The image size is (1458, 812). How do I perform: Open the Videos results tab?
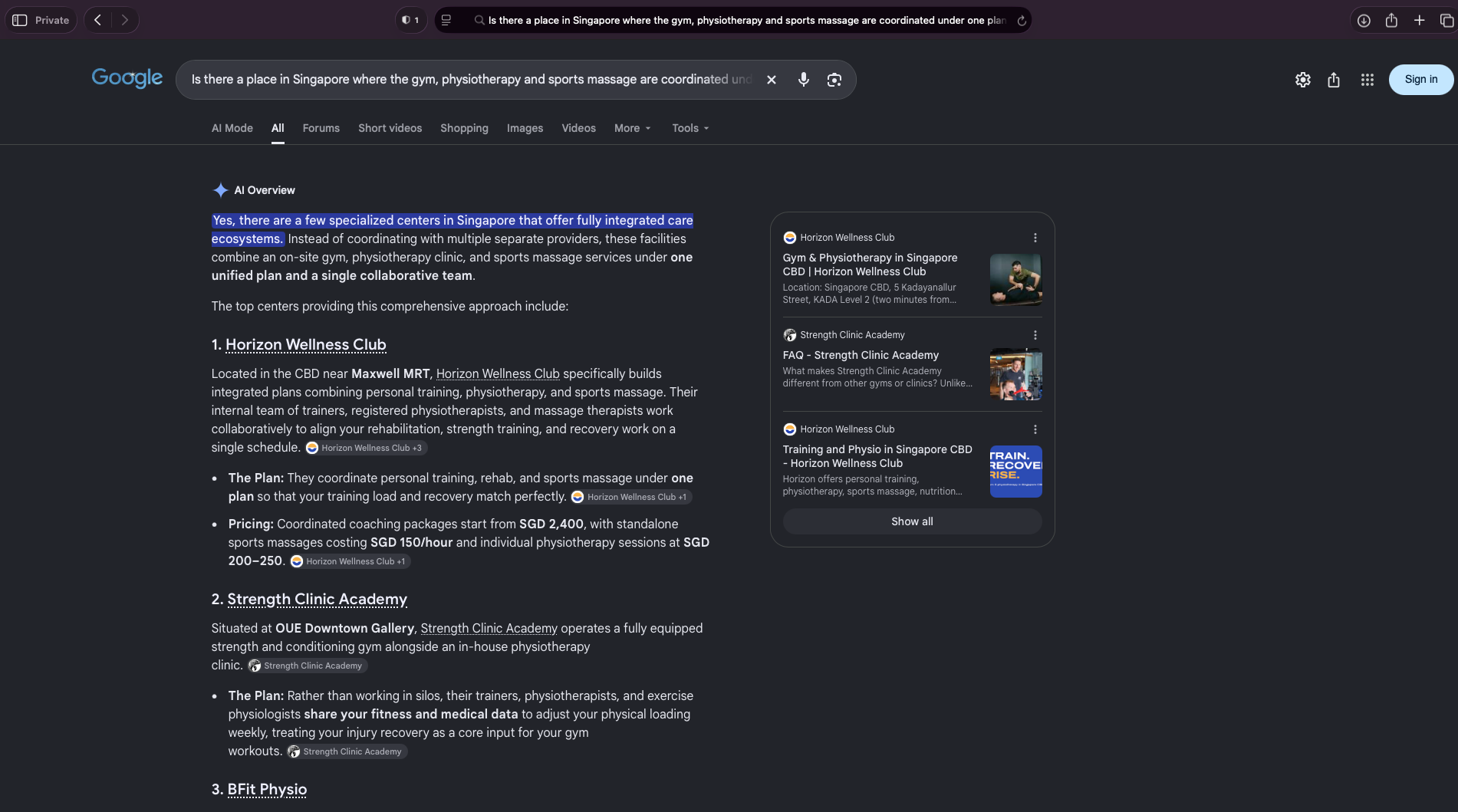tap(578, 128)
